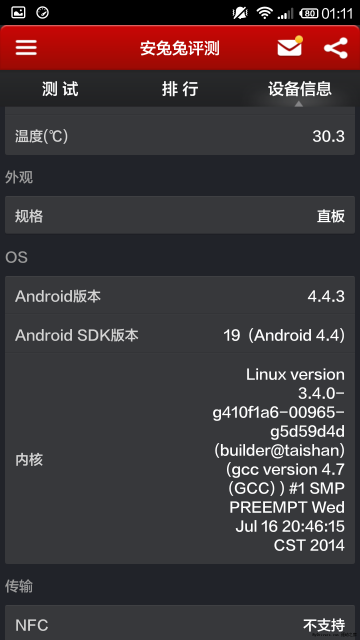Switch to the 测试 tab
The height and width of the screenshot is (640, 360).
pos(60,89)
